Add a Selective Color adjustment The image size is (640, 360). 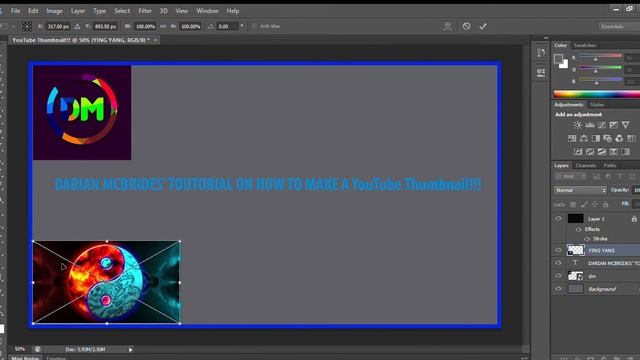tap(613, 152)
